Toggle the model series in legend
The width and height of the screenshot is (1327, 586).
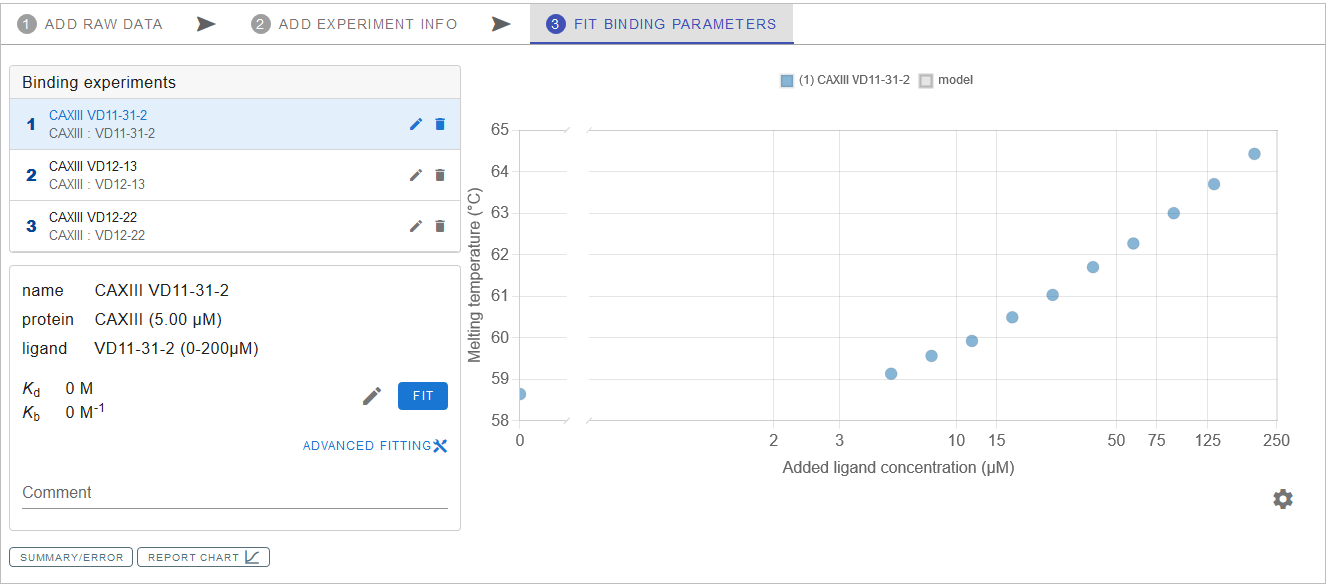click(946, 80)
